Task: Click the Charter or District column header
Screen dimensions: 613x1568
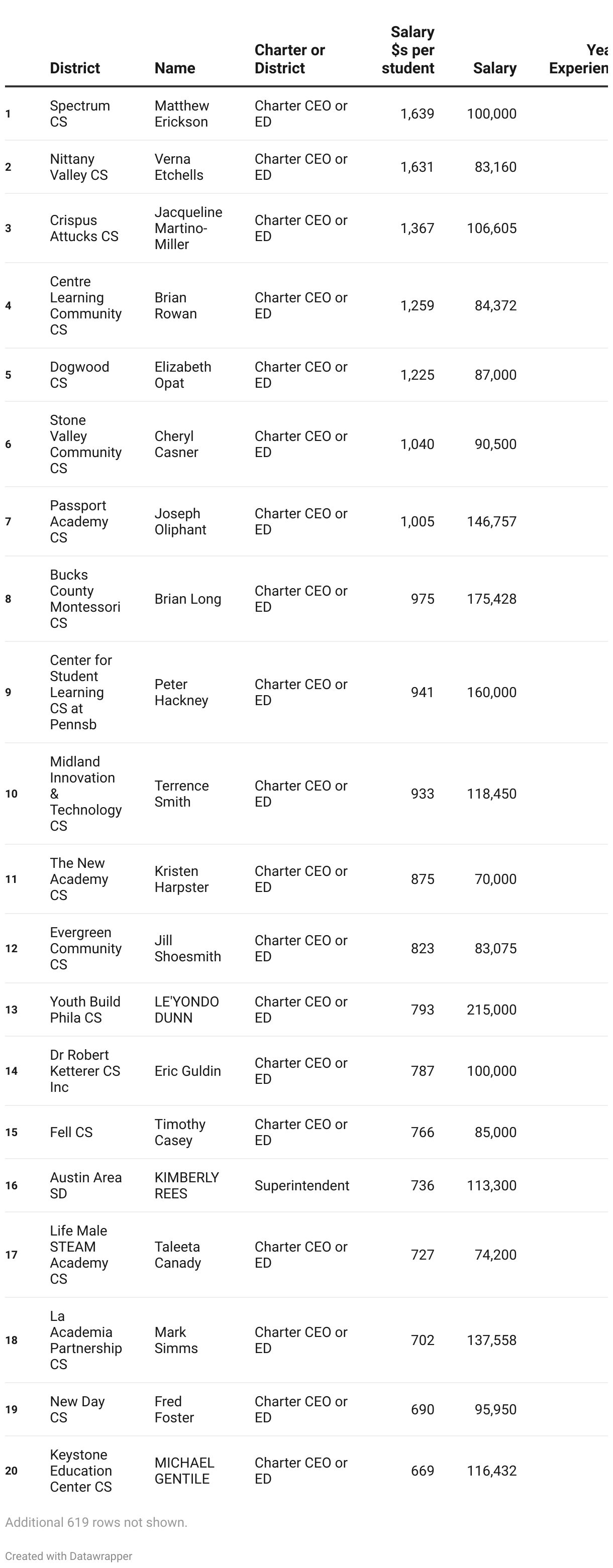Action: click(289, 59)
